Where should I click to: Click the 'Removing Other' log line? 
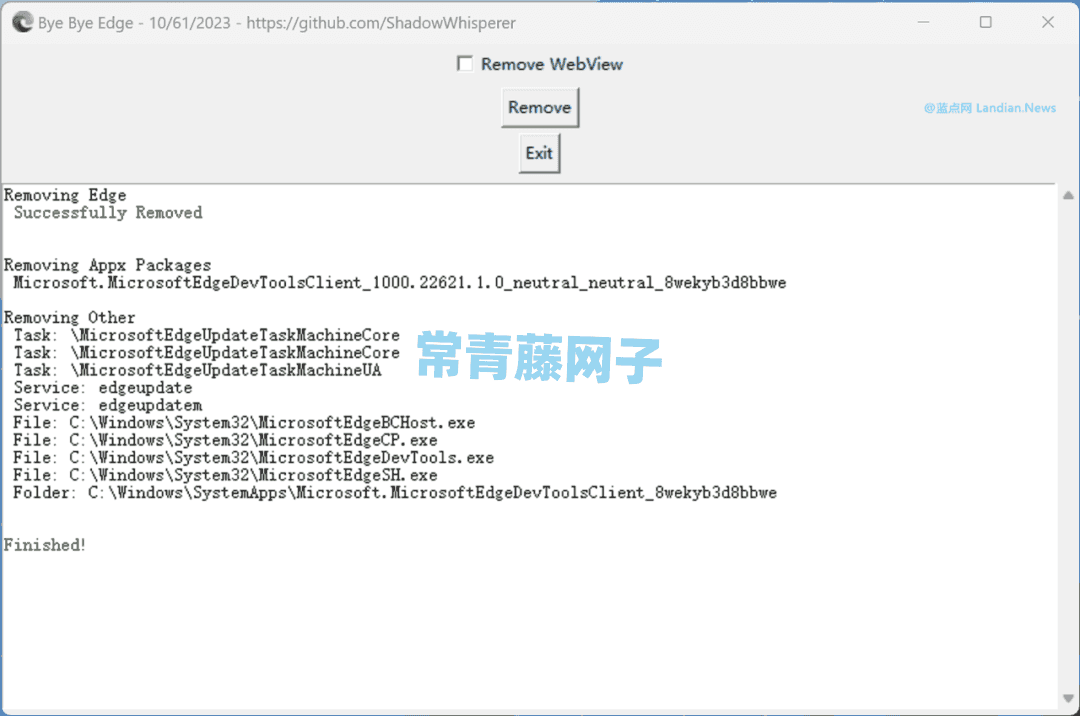coord(70,318)
